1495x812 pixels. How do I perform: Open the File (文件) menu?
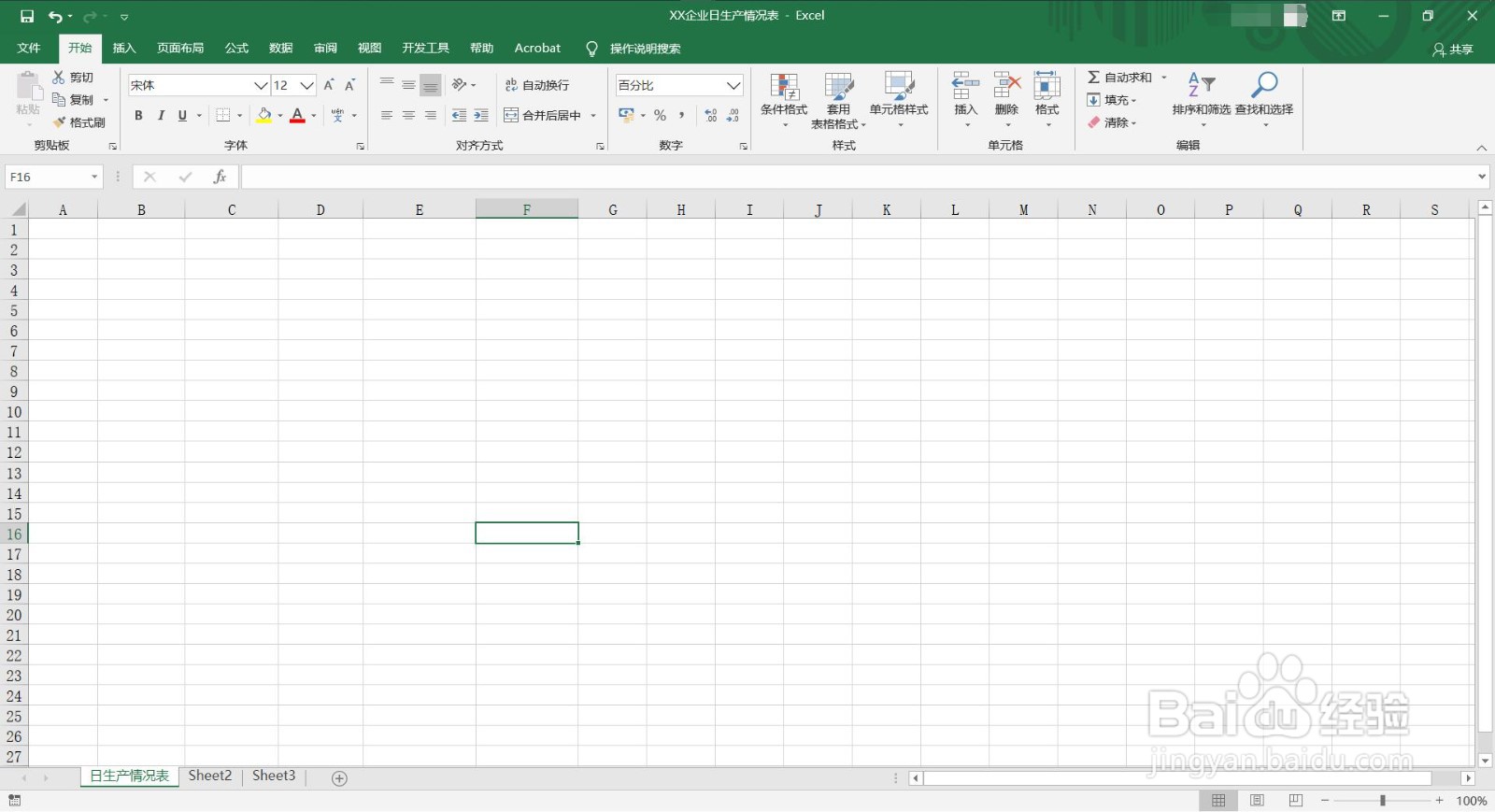click(29, 48)
